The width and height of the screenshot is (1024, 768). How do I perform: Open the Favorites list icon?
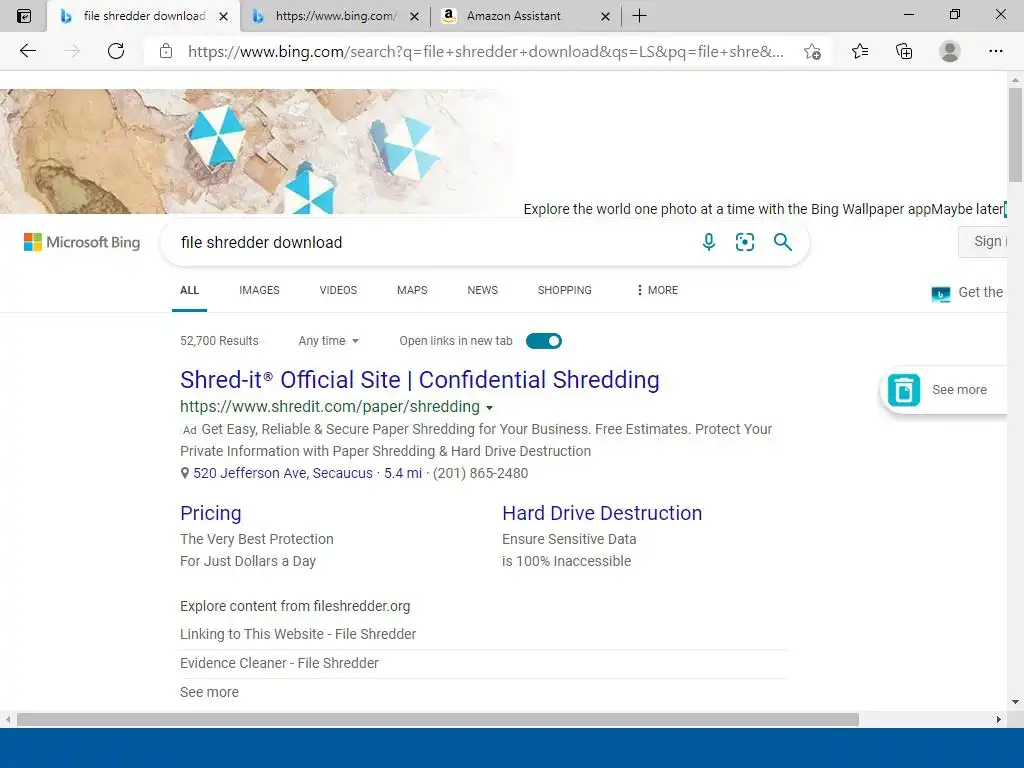click(x=860, y=51)
